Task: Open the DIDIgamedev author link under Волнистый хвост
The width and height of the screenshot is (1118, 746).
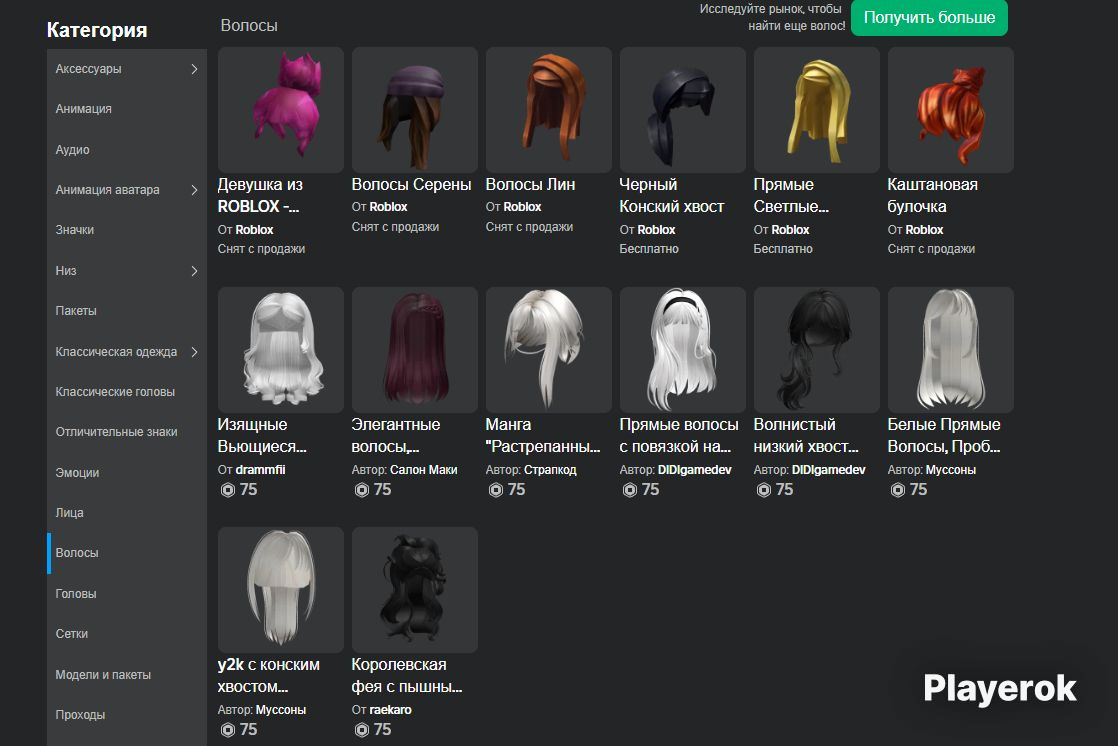Action: [x=829, y=469]
